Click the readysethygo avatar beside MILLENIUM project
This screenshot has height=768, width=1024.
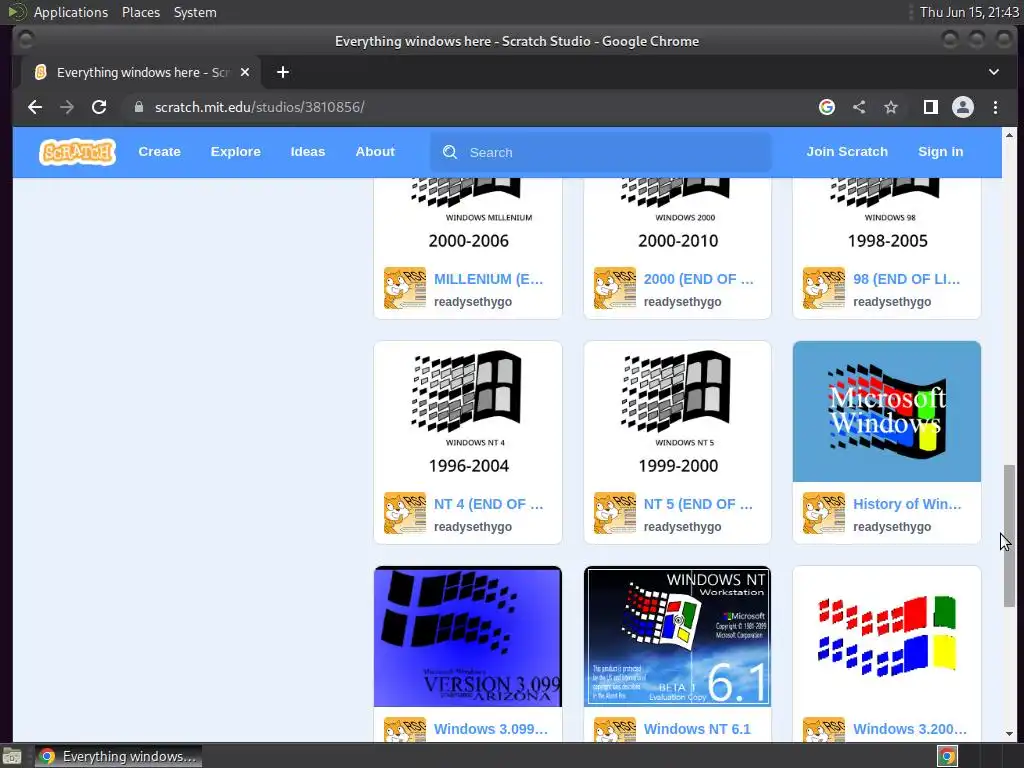click(405, 287)
